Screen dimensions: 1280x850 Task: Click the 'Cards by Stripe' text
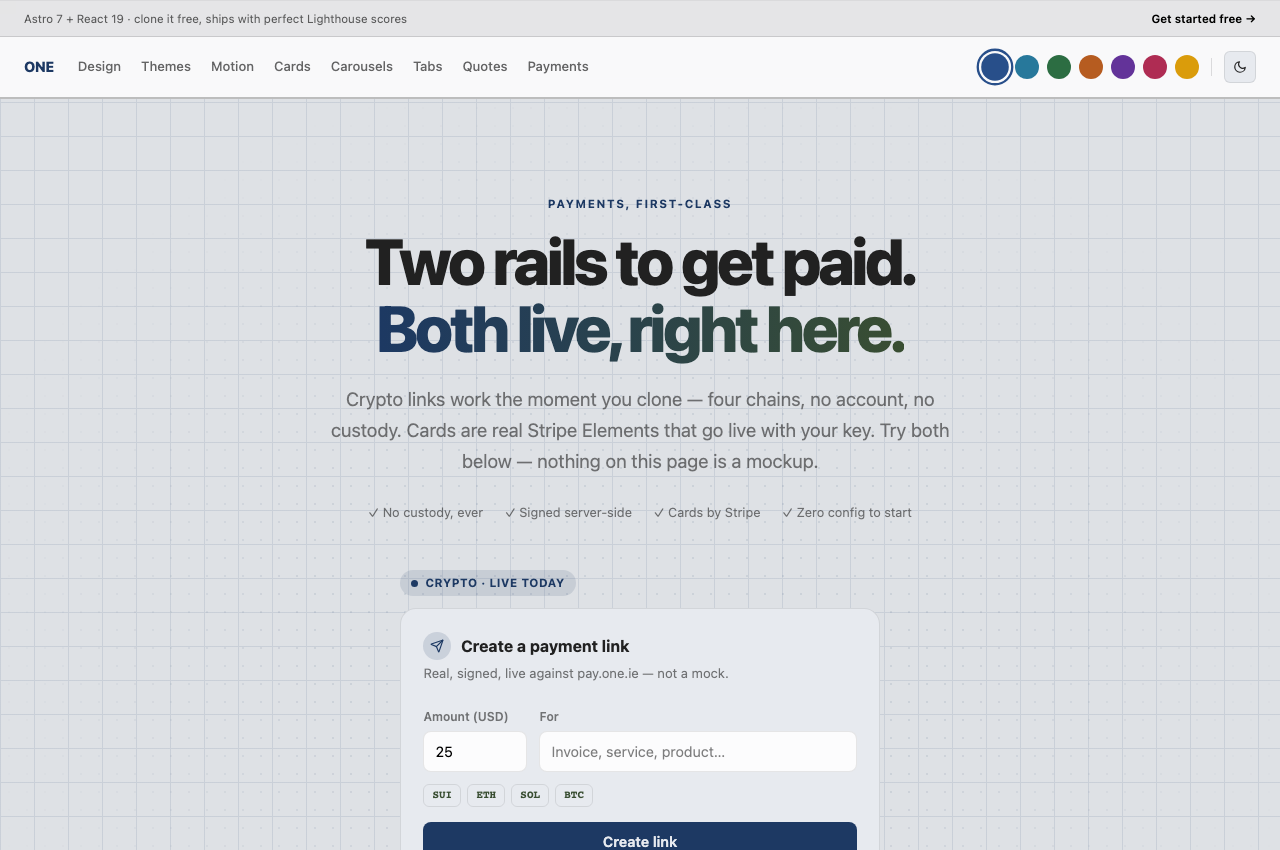(707, 513)
